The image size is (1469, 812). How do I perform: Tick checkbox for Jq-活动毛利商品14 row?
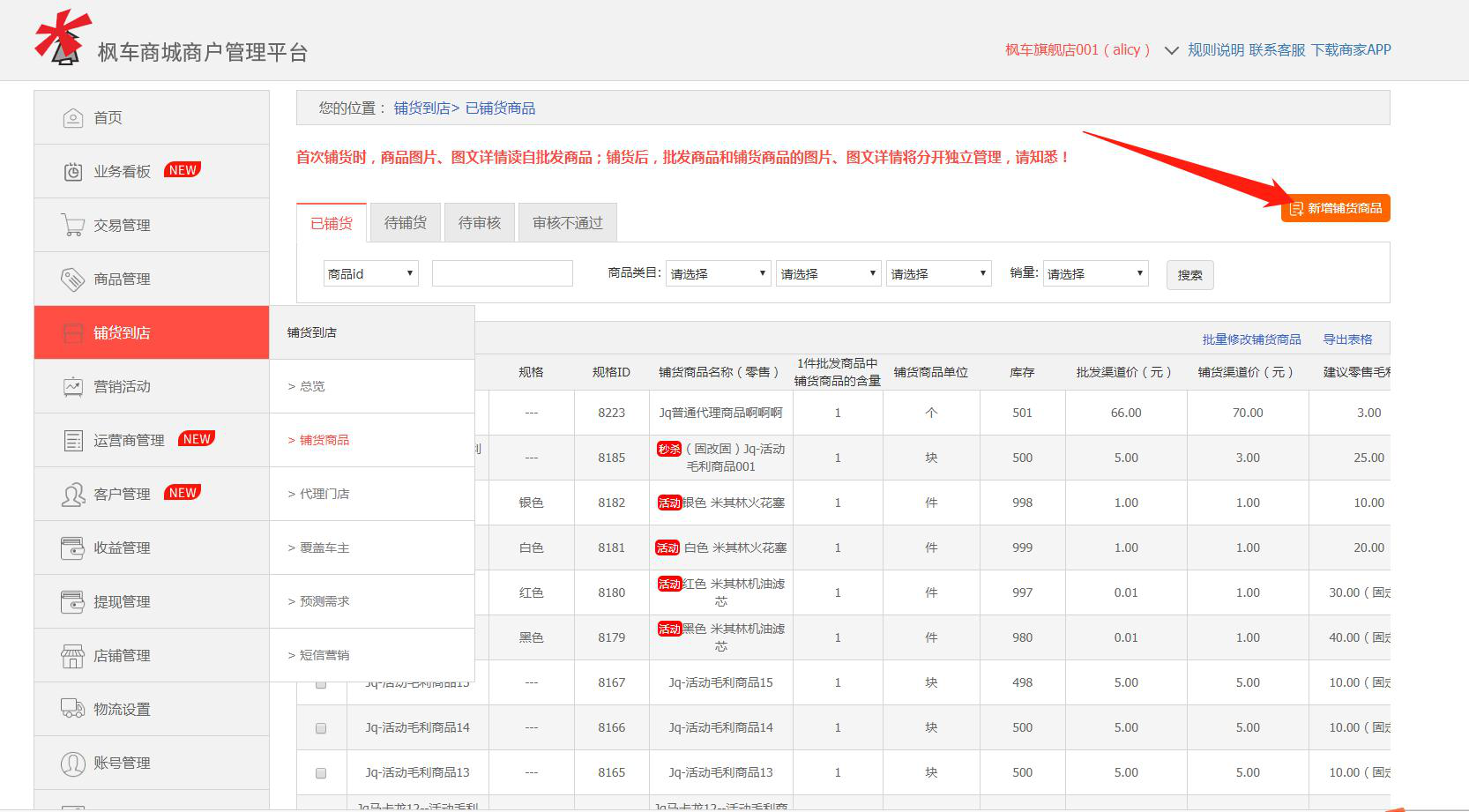(321, 728)
